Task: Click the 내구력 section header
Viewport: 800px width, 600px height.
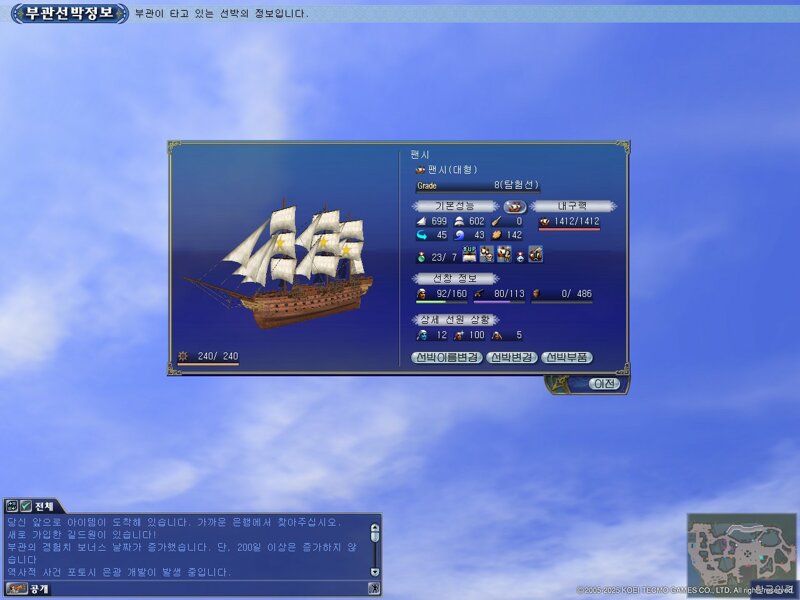Action: click(572, 206)
